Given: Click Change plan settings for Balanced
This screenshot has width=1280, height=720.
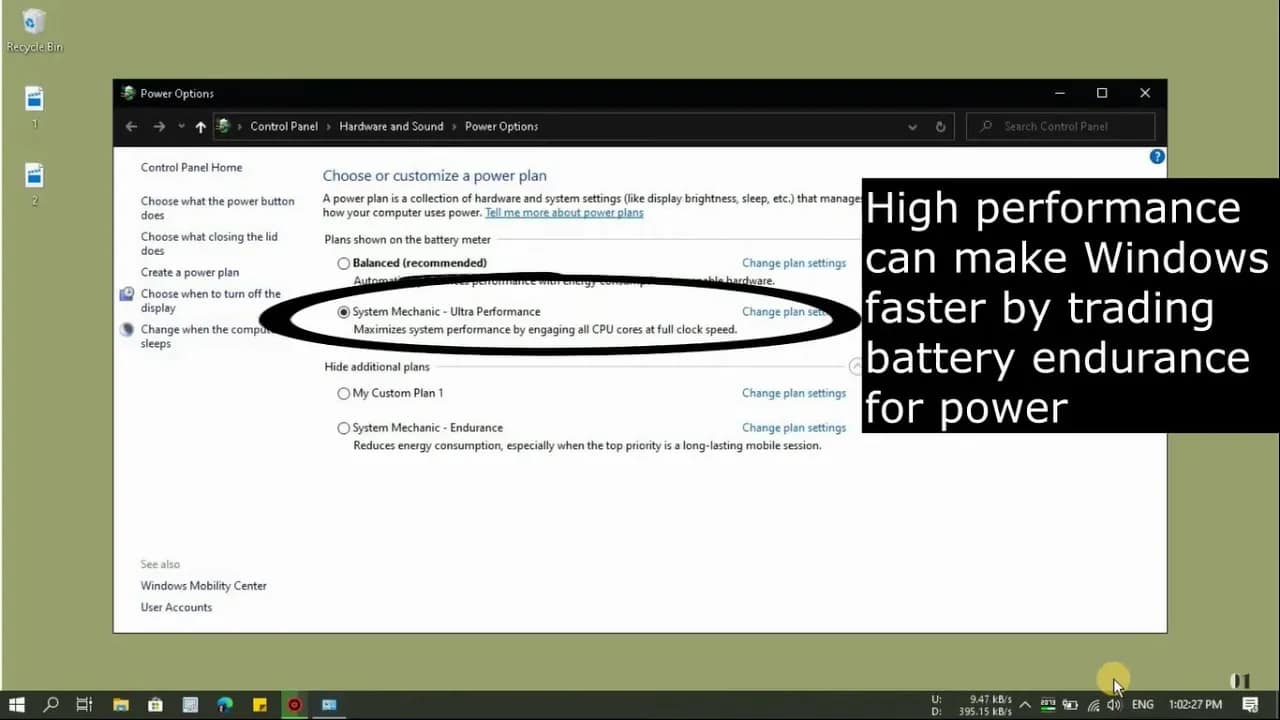Looking at the screenshot, I should pyautogui.click(x=793, y=263).
